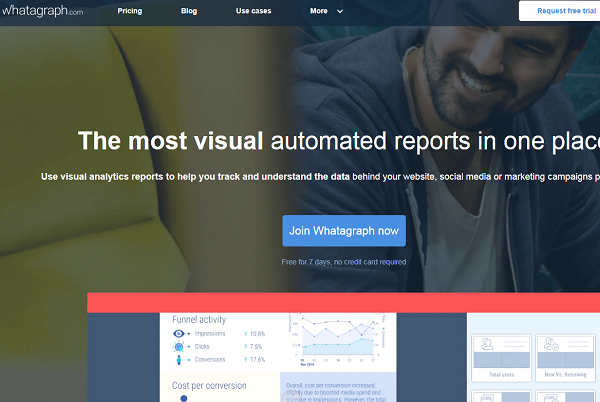600x402 pixels.
Task: Click the New Vs. Returning users icon
Action: (x=551, y=344)
